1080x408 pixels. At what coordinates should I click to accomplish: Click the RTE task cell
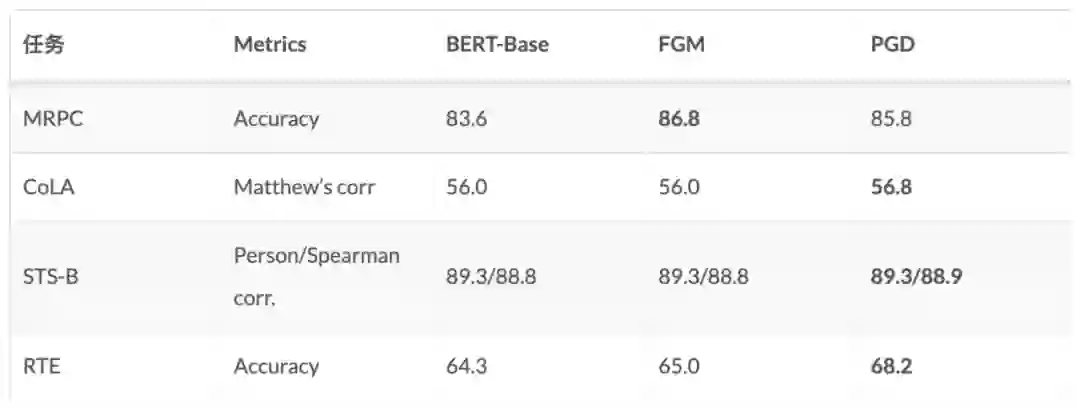(41, 366)
